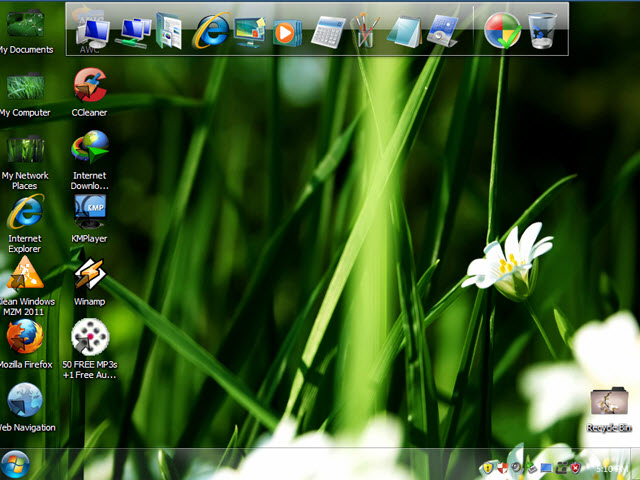Open the Control Panel icon in dock
The image size is (640, 480).
[442, 31]
